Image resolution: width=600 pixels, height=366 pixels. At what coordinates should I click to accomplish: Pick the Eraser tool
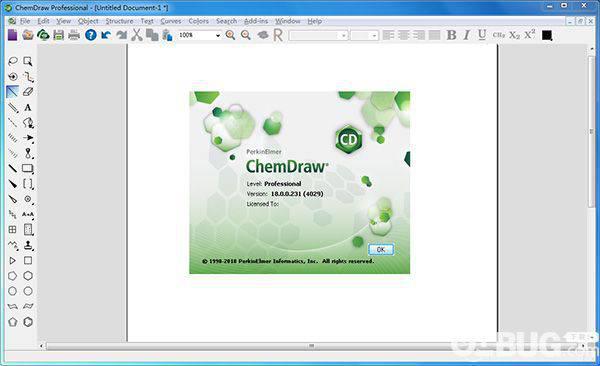pos(28,92)
